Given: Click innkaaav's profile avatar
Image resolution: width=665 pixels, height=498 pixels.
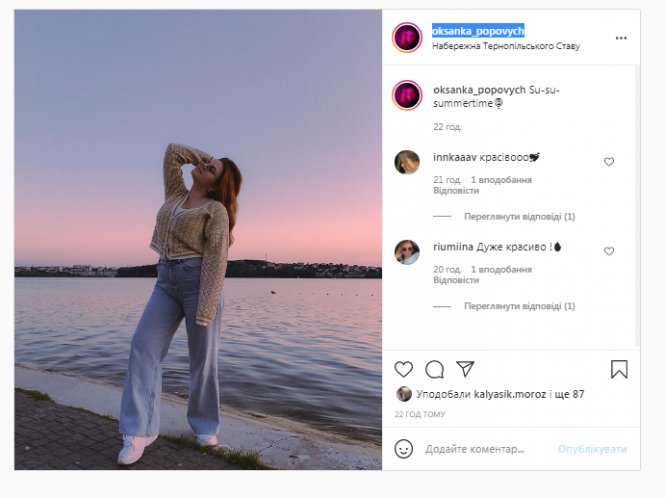Looking at the screenshot, I should (407, 162).
